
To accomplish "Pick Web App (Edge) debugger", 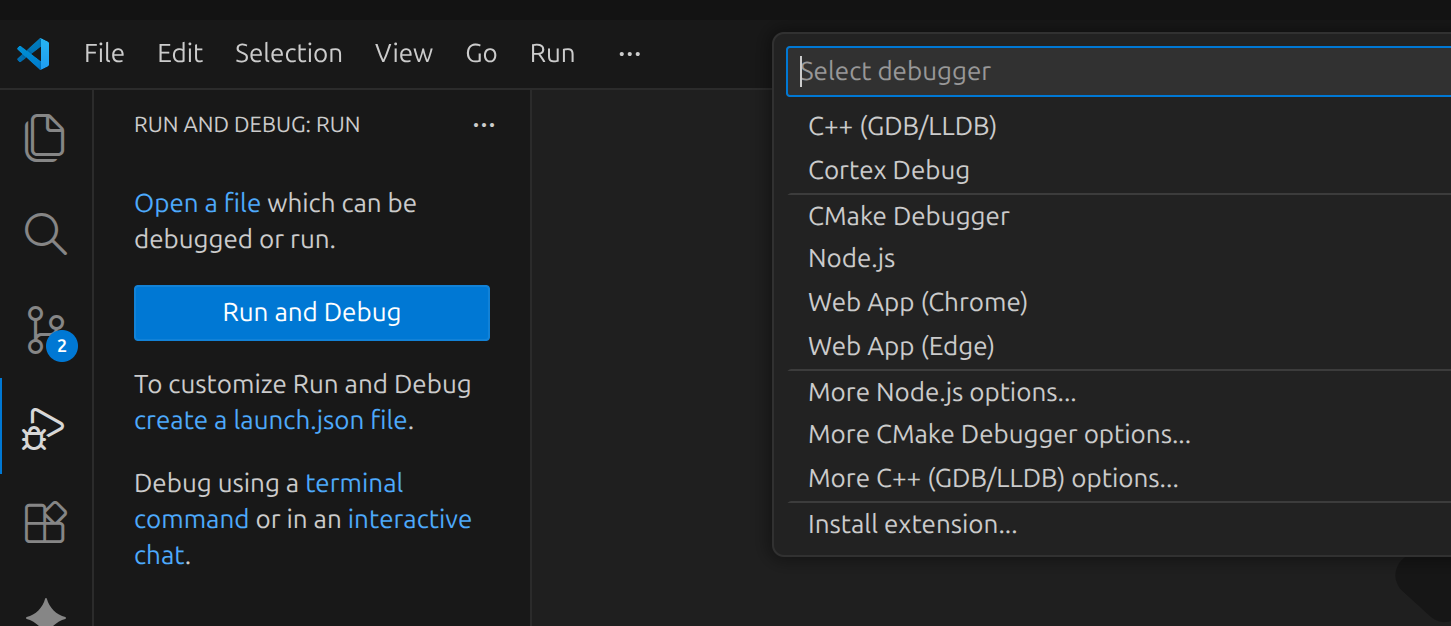I will coord(1120,346).
